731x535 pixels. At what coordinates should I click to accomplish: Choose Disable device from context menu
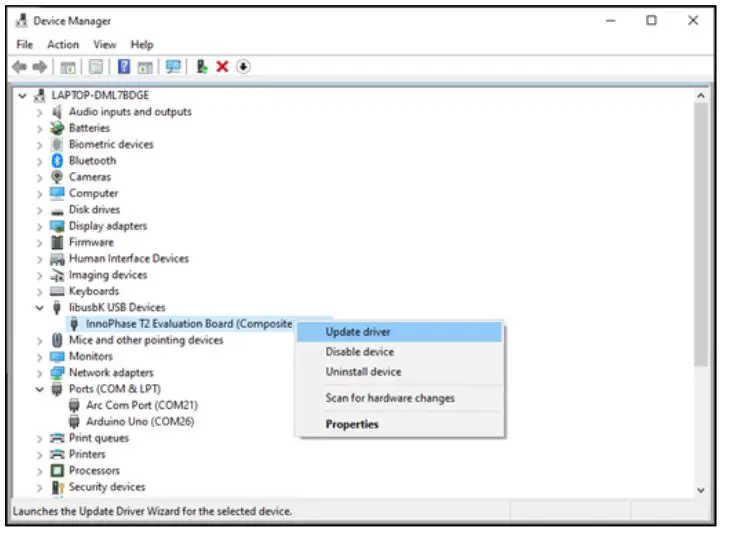click(x=400, y=352)
